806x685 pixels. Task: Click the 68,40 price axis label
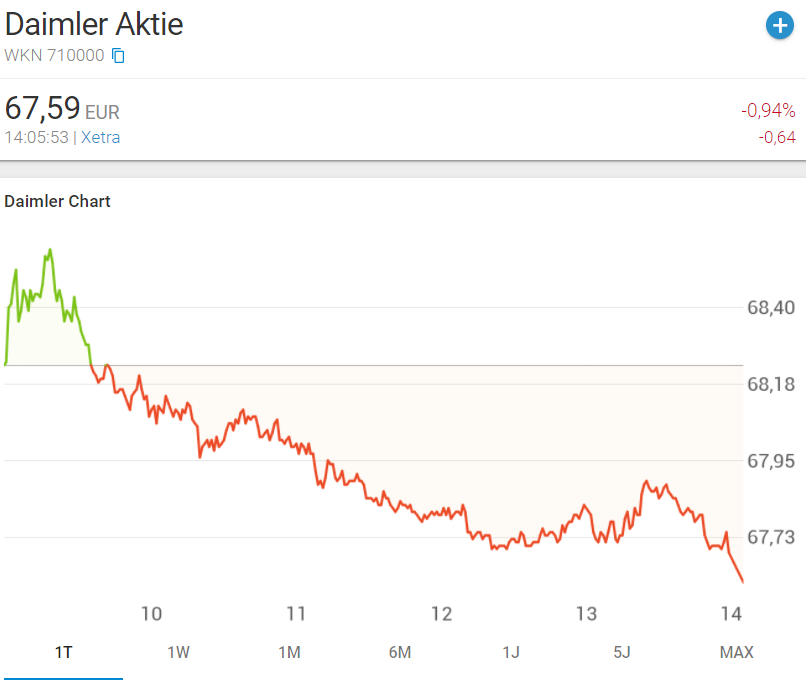[771, 308]
